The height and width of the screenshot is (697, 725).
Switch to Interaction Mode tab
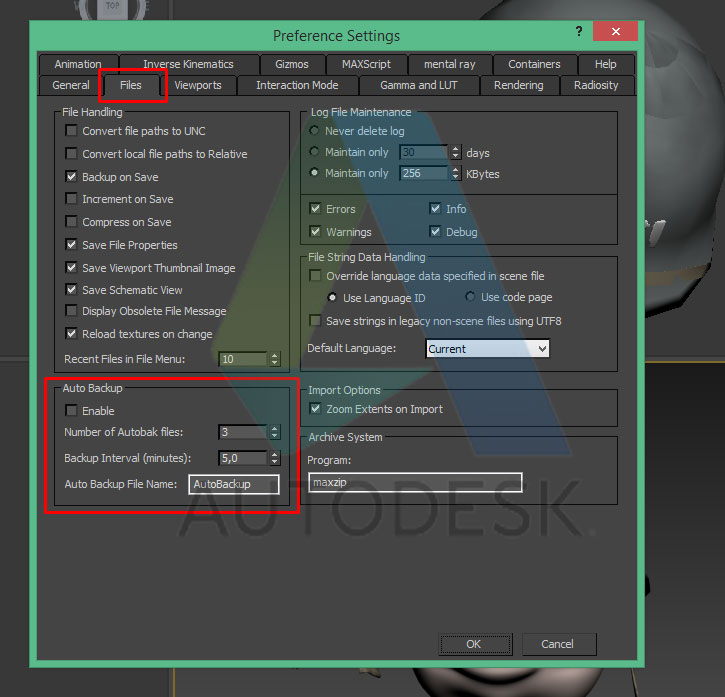tap(297, 85)
